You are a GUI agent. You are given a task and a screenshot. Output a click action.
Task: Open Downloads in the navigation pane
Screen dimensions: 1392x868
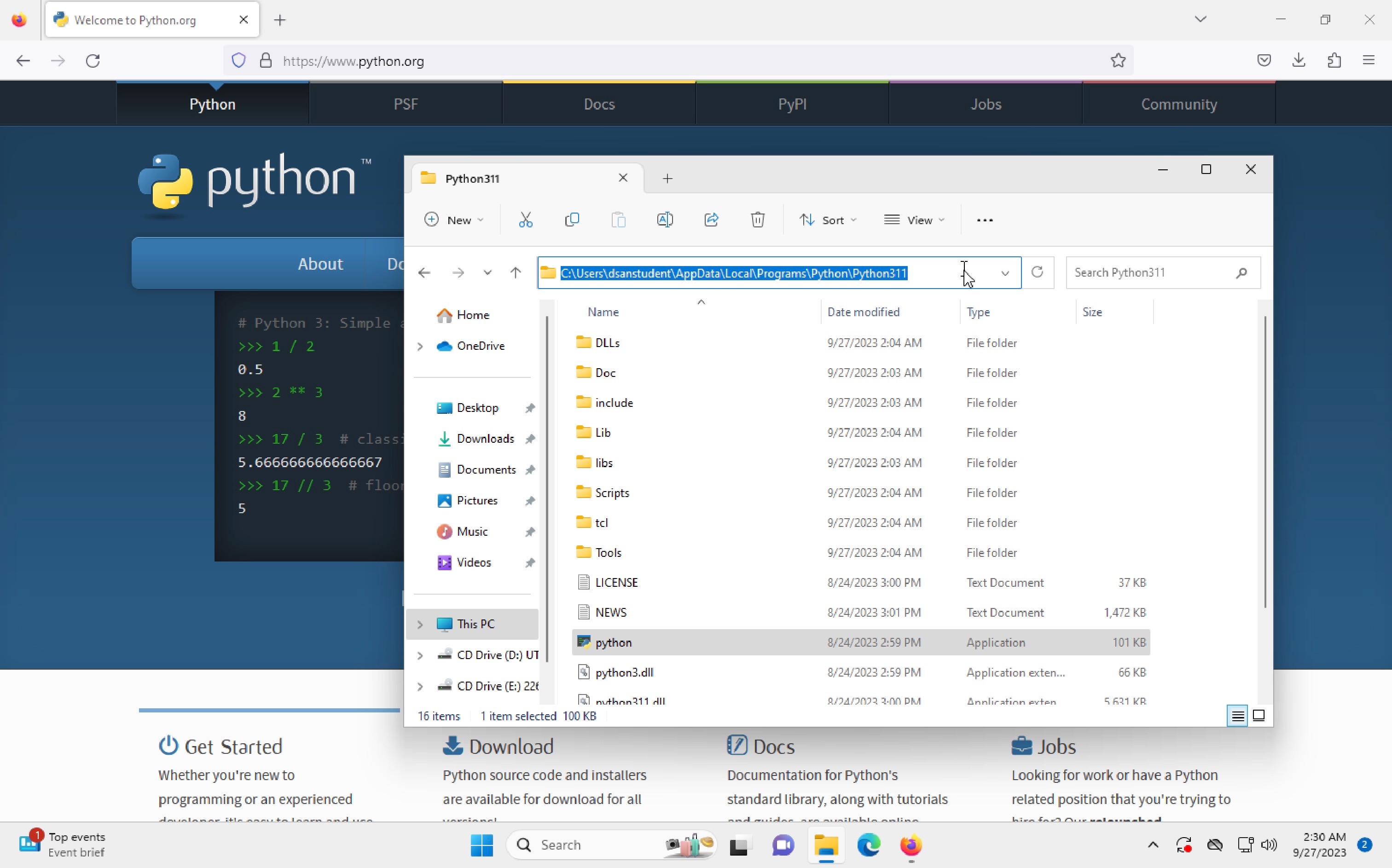pyautogui.click(x=485, y=439)
